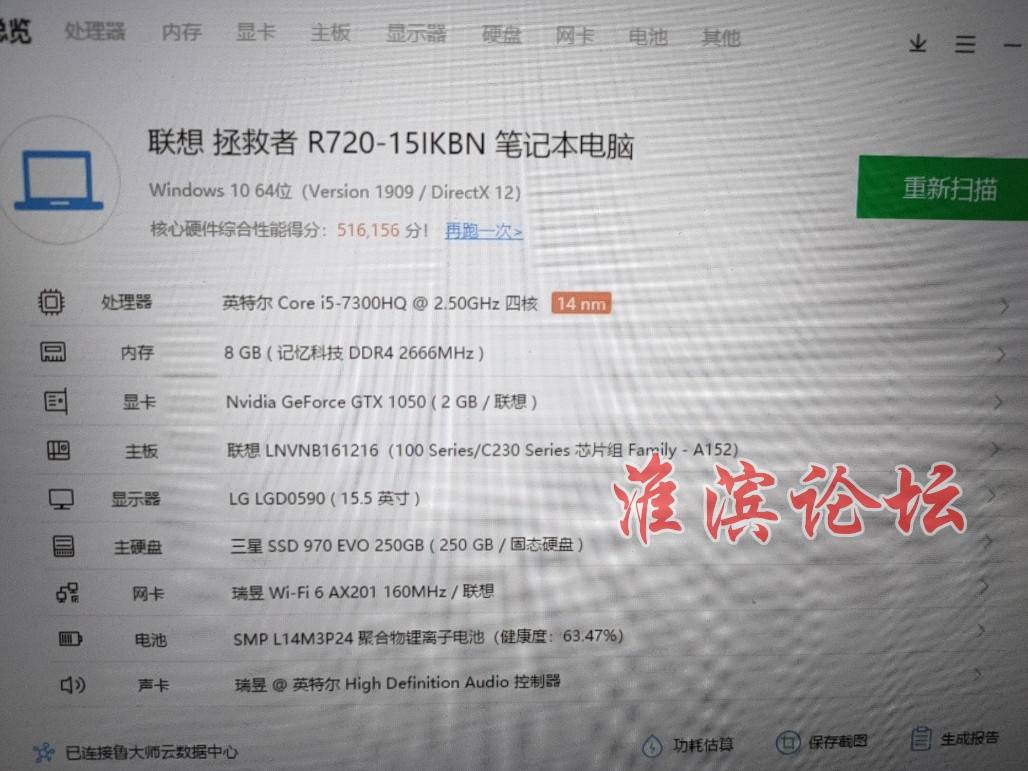This screenshot has height=771, width=1028.
Task: Expand the 显卡 row chevron
Action: (998, 402)
